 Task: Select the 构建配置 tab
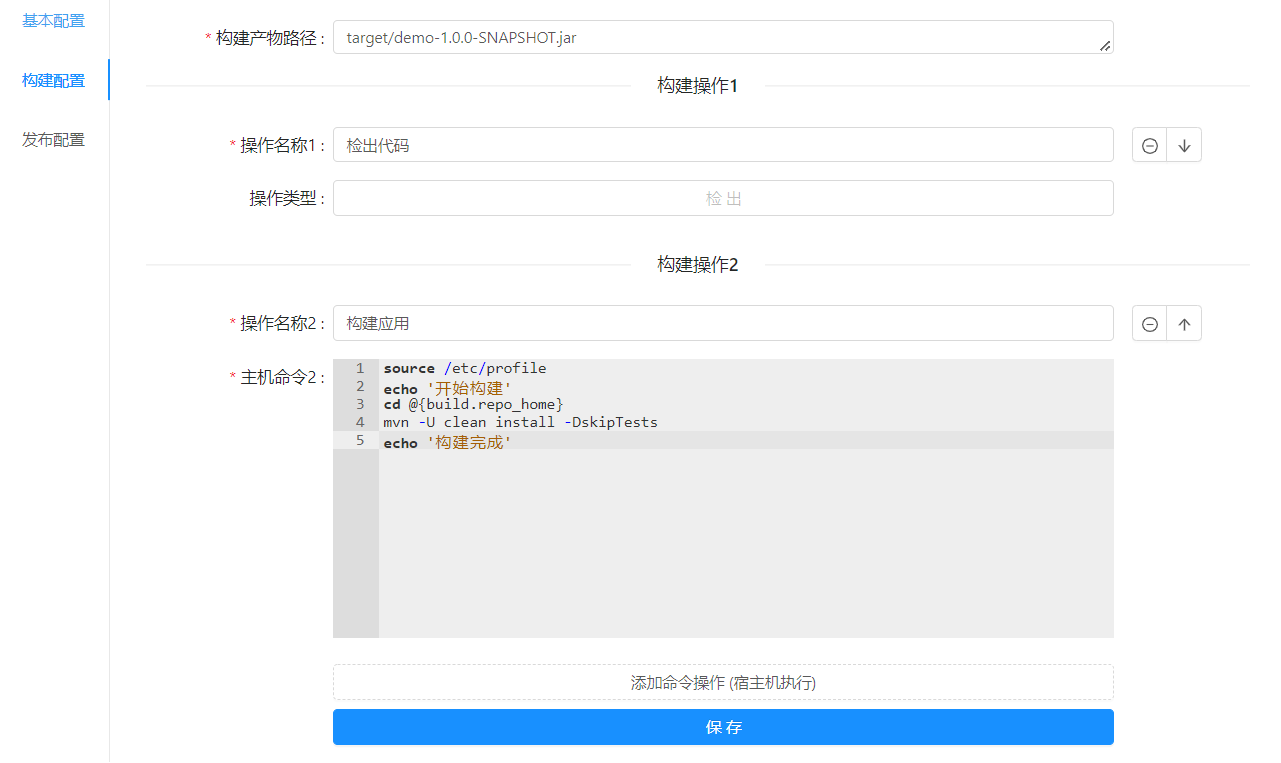[54, 80]
